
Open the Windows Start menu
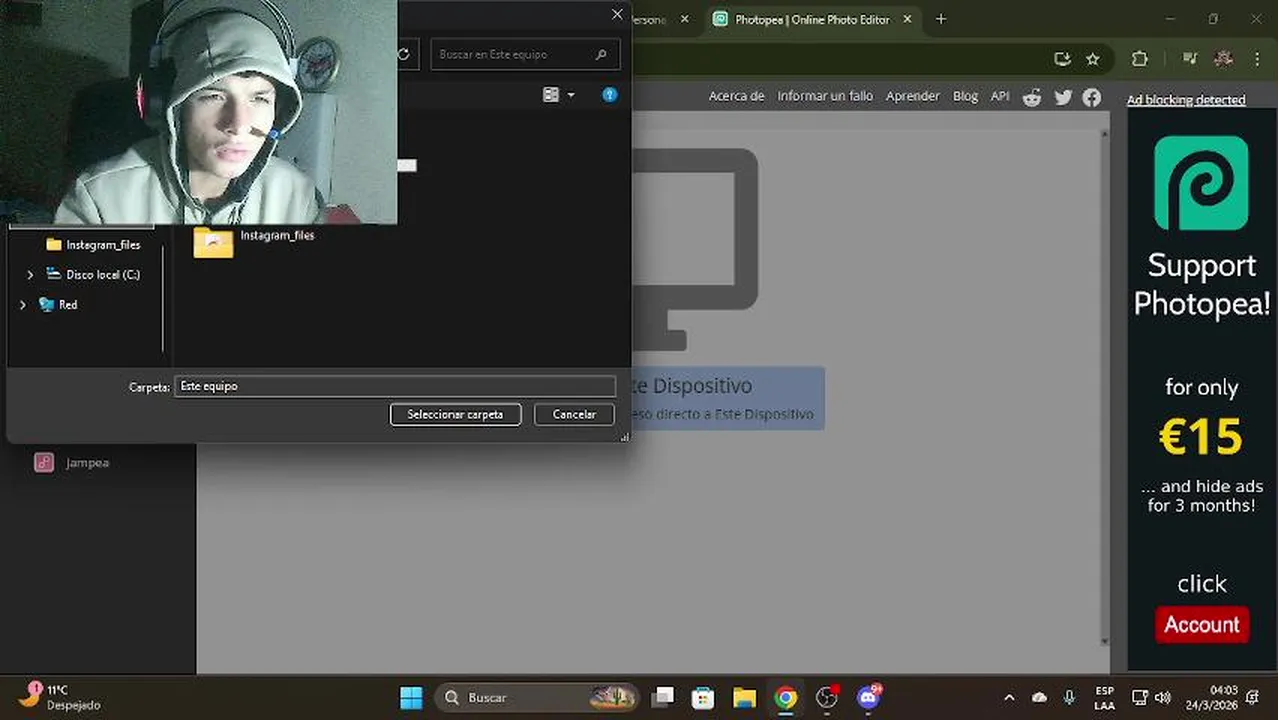coord(411,697)
